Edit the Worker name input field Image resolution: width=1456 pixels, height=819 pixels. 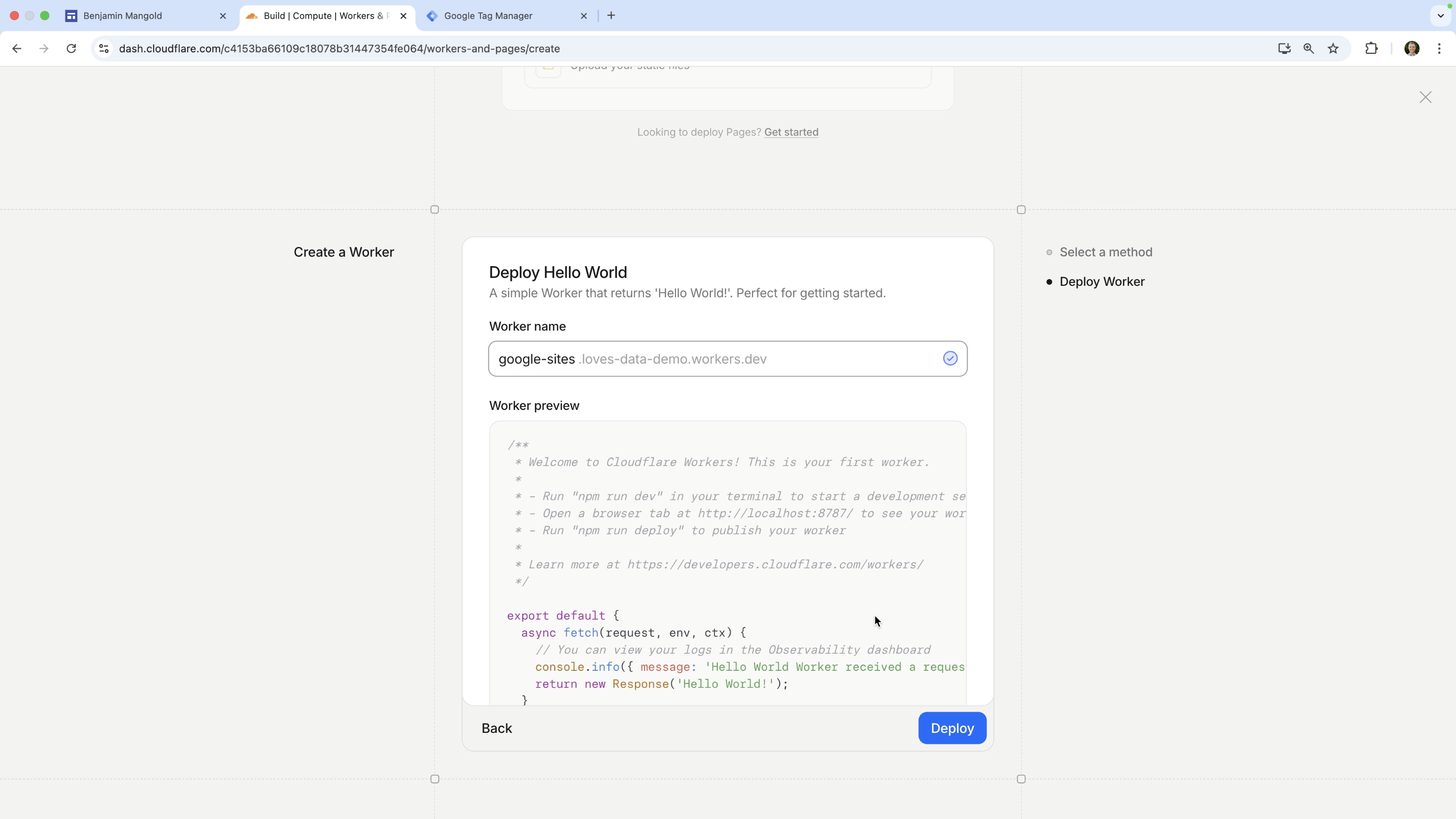728,358
